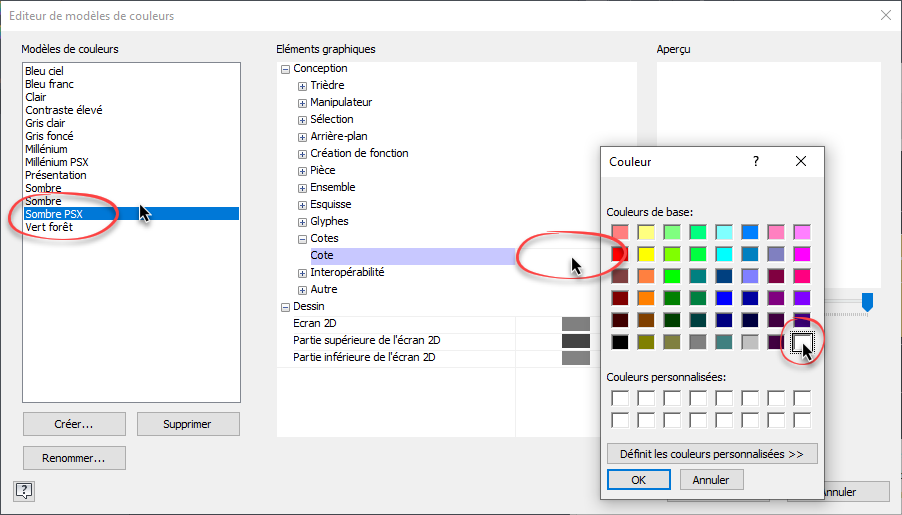Expand the Manipulateur tree node
Viewport: 902px width, 515px height.
pos(302,103)
